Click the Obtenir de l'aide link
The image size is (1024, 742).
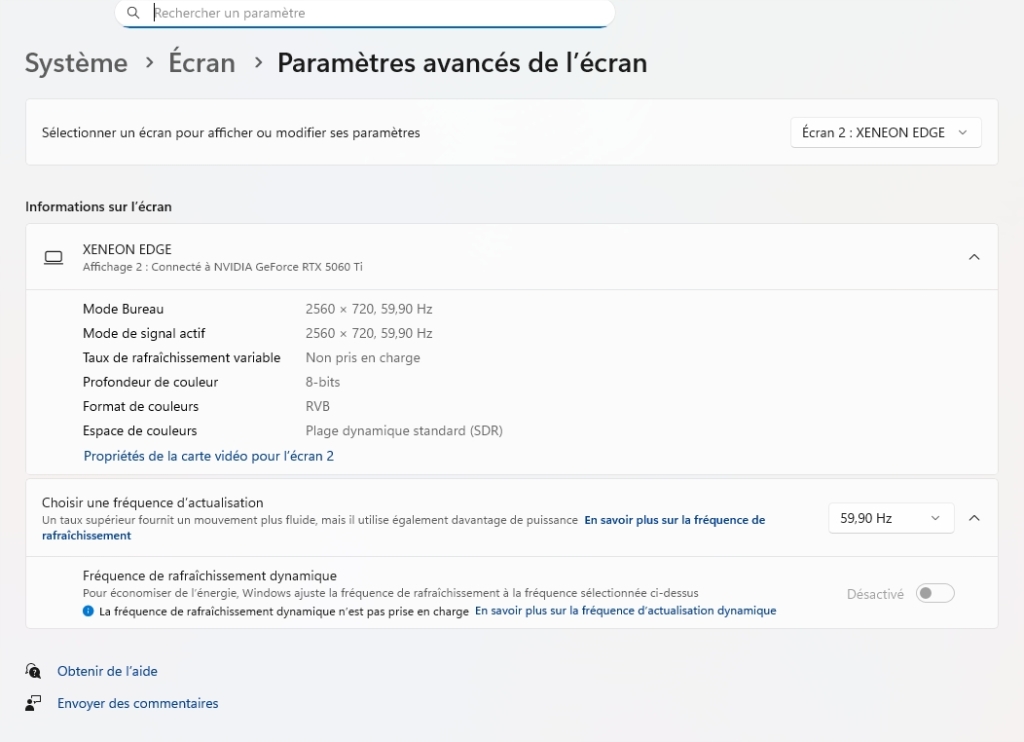click(107, 671)
